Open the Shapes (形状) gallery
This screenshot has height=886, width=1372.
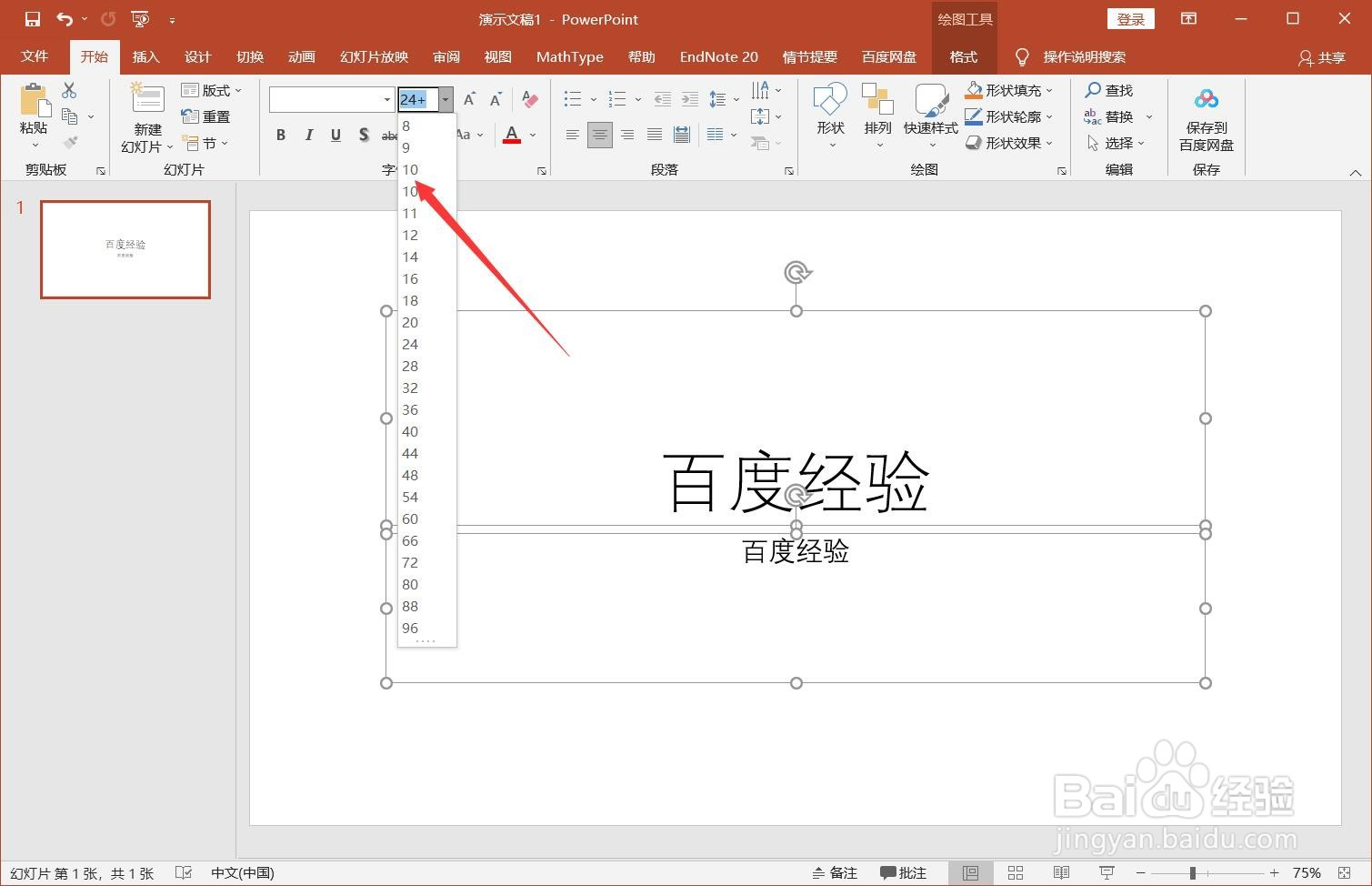point(830,116)
